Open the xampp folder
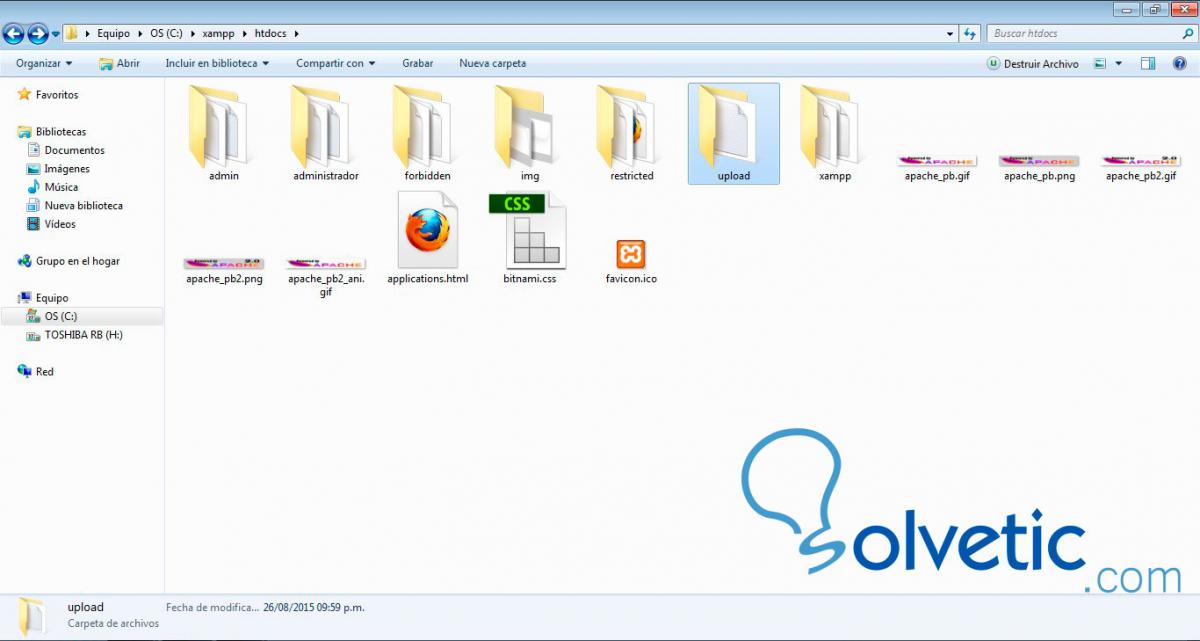The height and width of the screenshot is (641, 1200). click(x=834, y=130)
